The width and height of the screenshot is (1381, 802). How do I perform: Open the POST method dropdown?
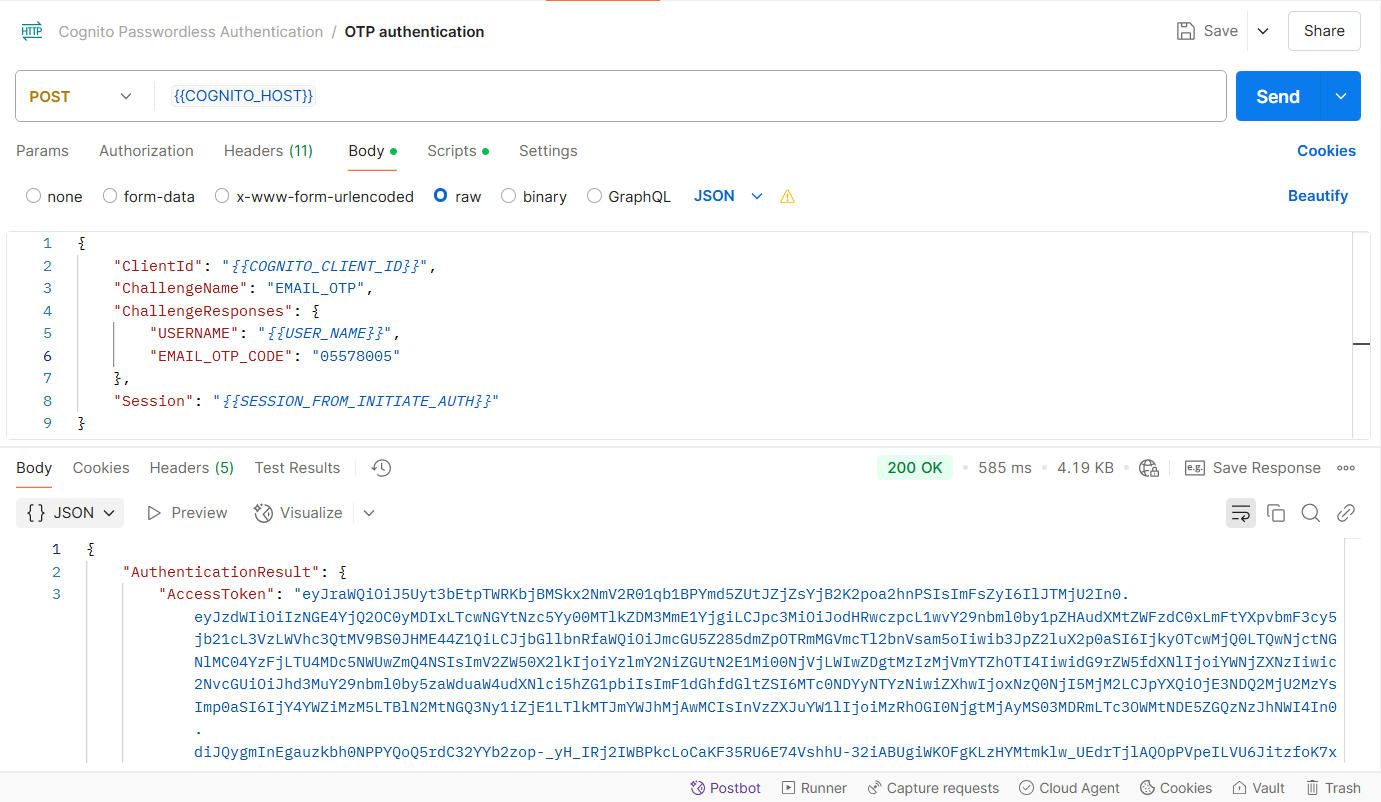coord(80,97)
